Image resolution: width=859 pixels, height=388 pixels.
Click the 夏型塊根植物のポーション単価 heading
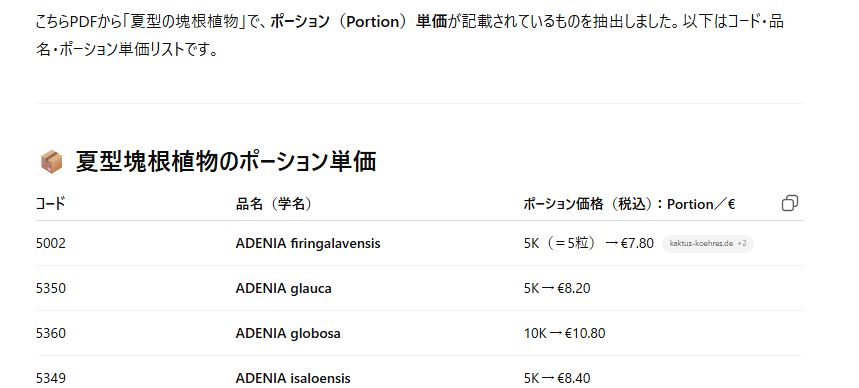point(226,163)
